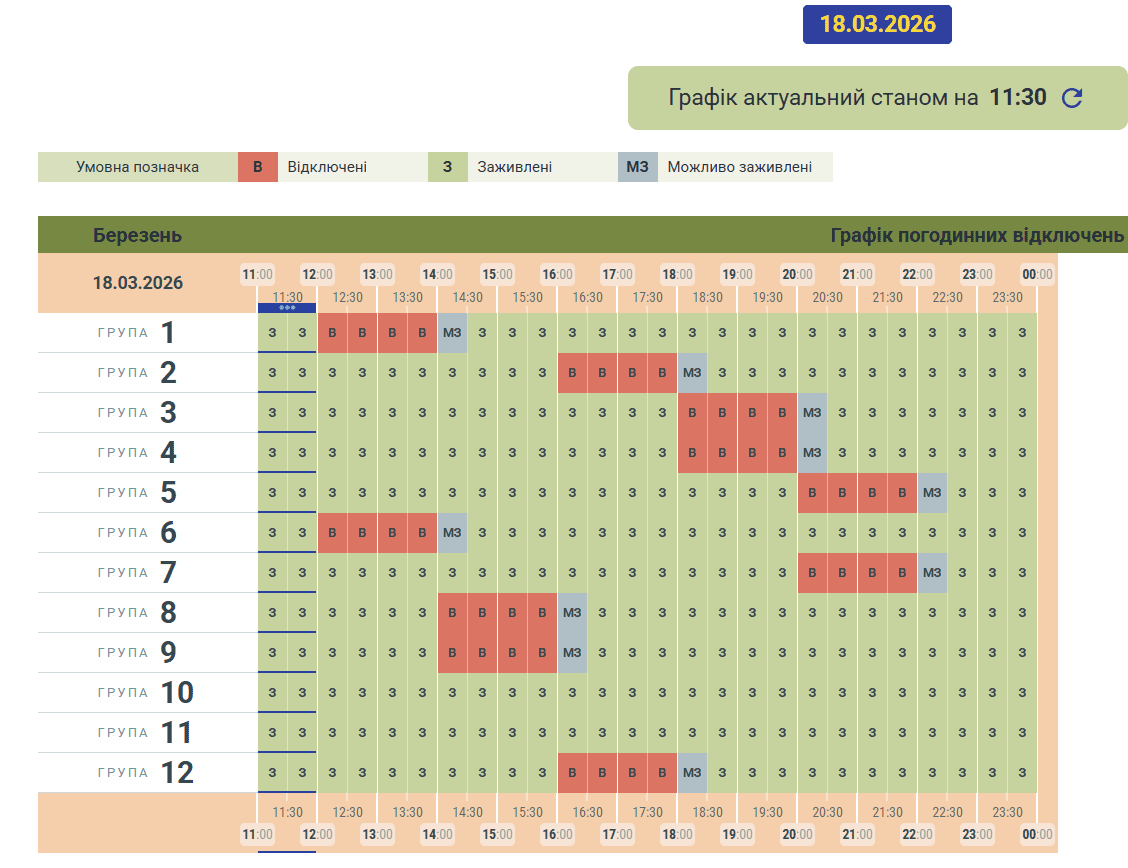
Task: Click the blue 18.03.2026 date button
Action: pyautogui.click(x=877, y=25)
